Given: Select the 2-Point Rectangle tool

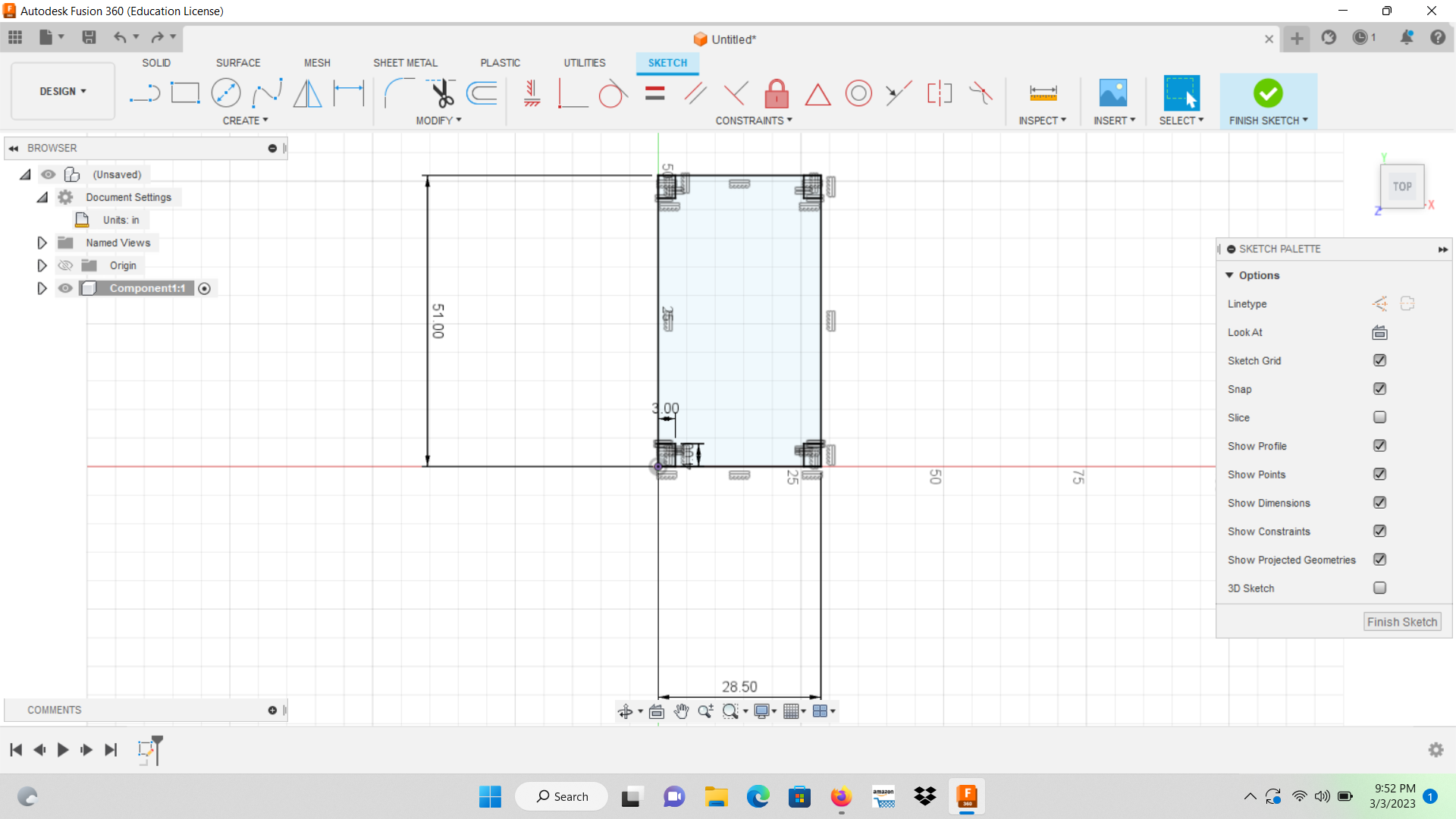Looking at the screenshot, I should (185, 93).
